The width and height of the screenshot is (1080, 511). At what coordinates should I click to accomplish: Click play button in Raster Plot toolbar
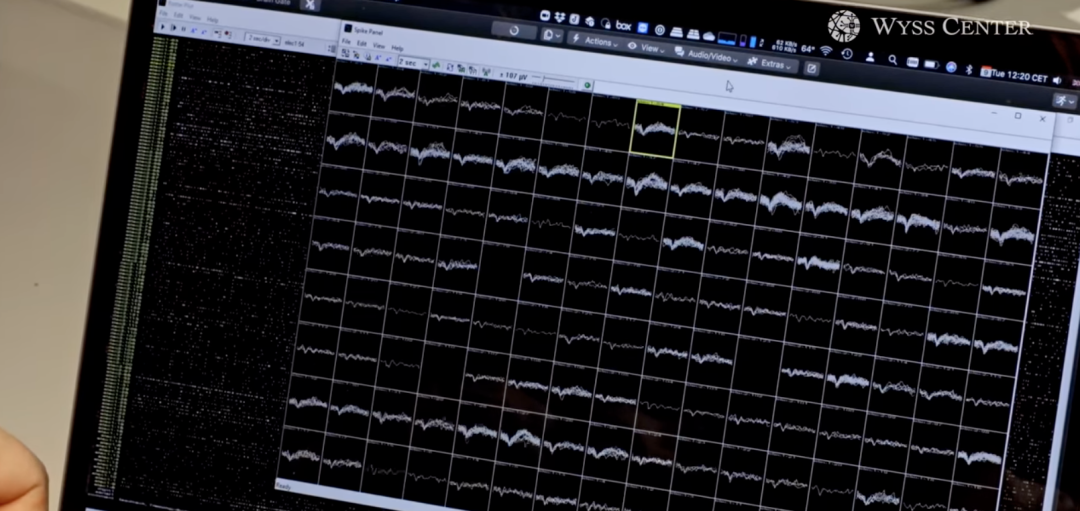(163, 28)
